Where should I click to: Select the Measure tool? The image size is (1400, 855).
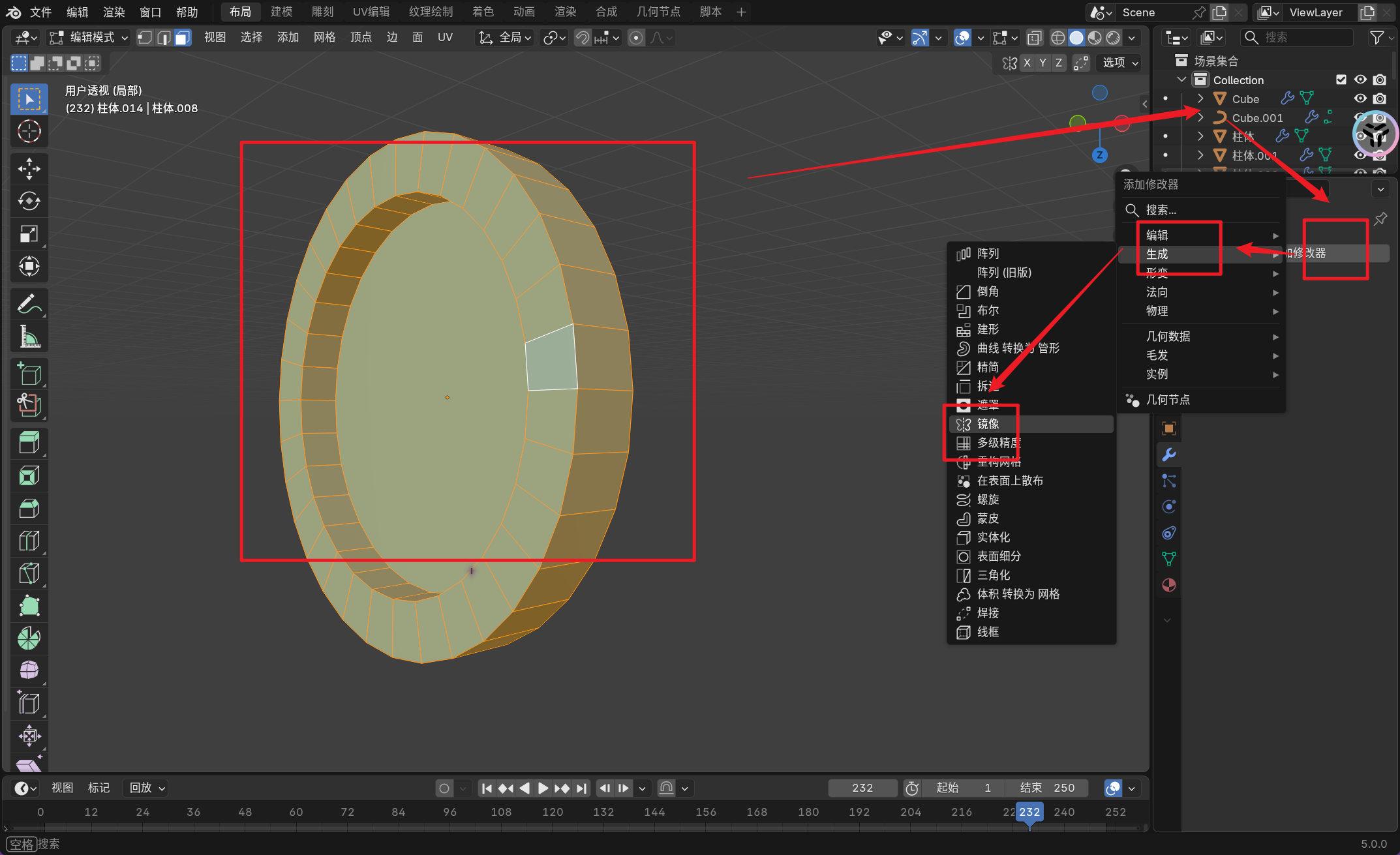(x=29, y=337)
